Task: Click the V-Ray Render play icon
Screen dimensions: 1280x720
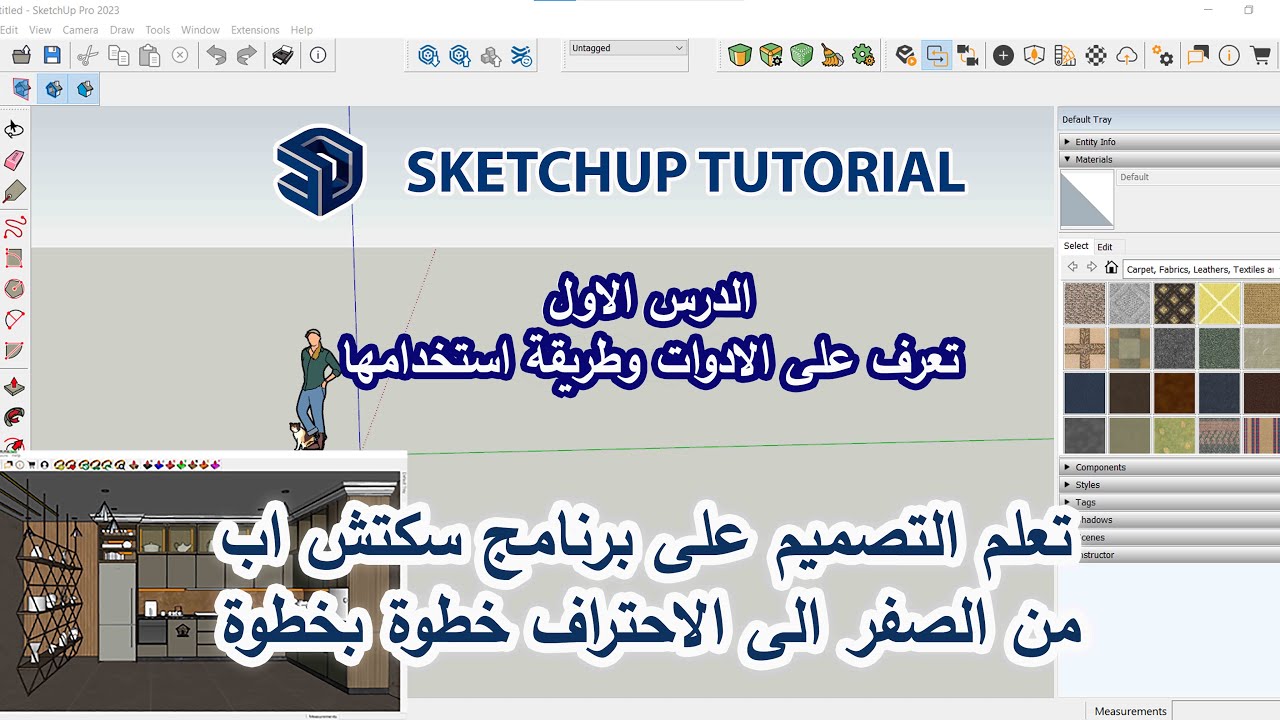Action: [x=906, y=56]
